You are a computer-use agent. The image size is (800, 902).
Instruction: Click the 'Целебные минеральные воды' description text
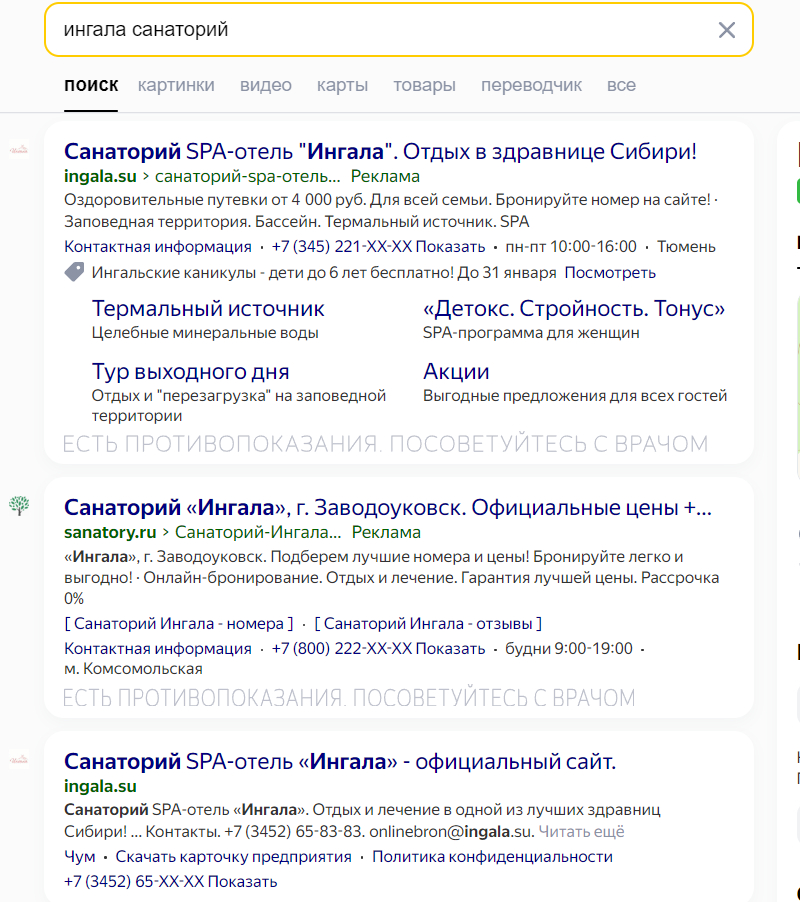click(x=205, y=333)
